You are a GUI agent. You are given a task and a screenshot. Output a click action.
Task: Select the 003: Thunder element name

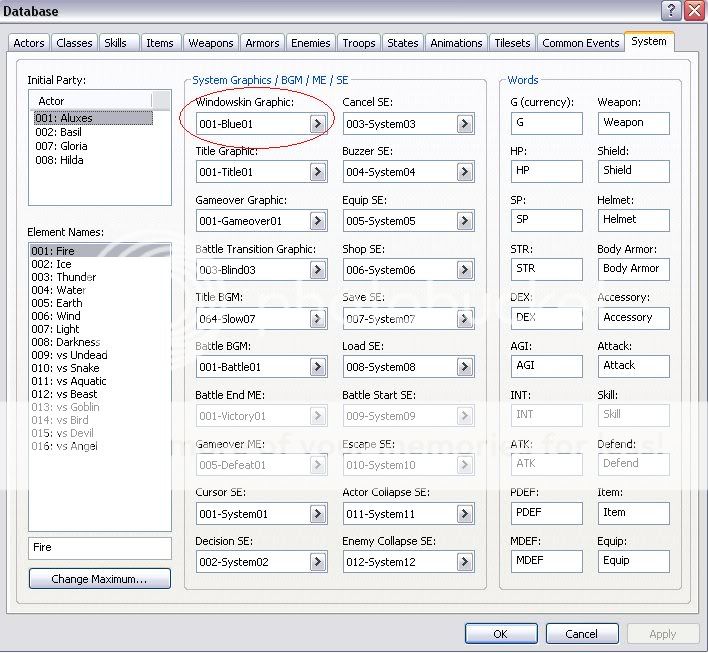63,277
